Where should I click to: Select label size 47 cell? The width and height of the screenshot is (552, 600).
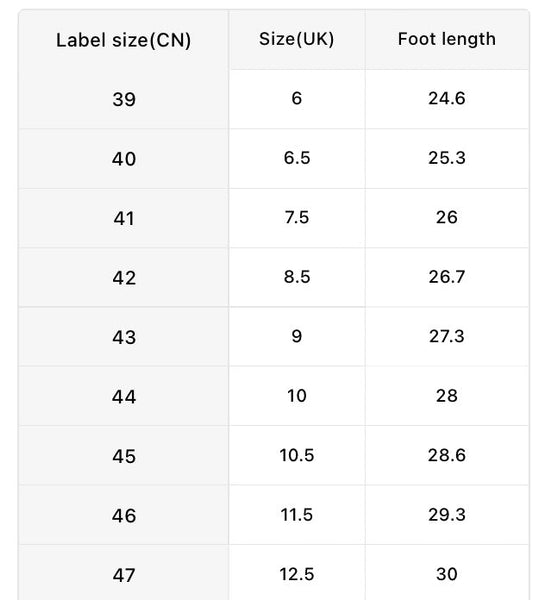click(124, 574)
